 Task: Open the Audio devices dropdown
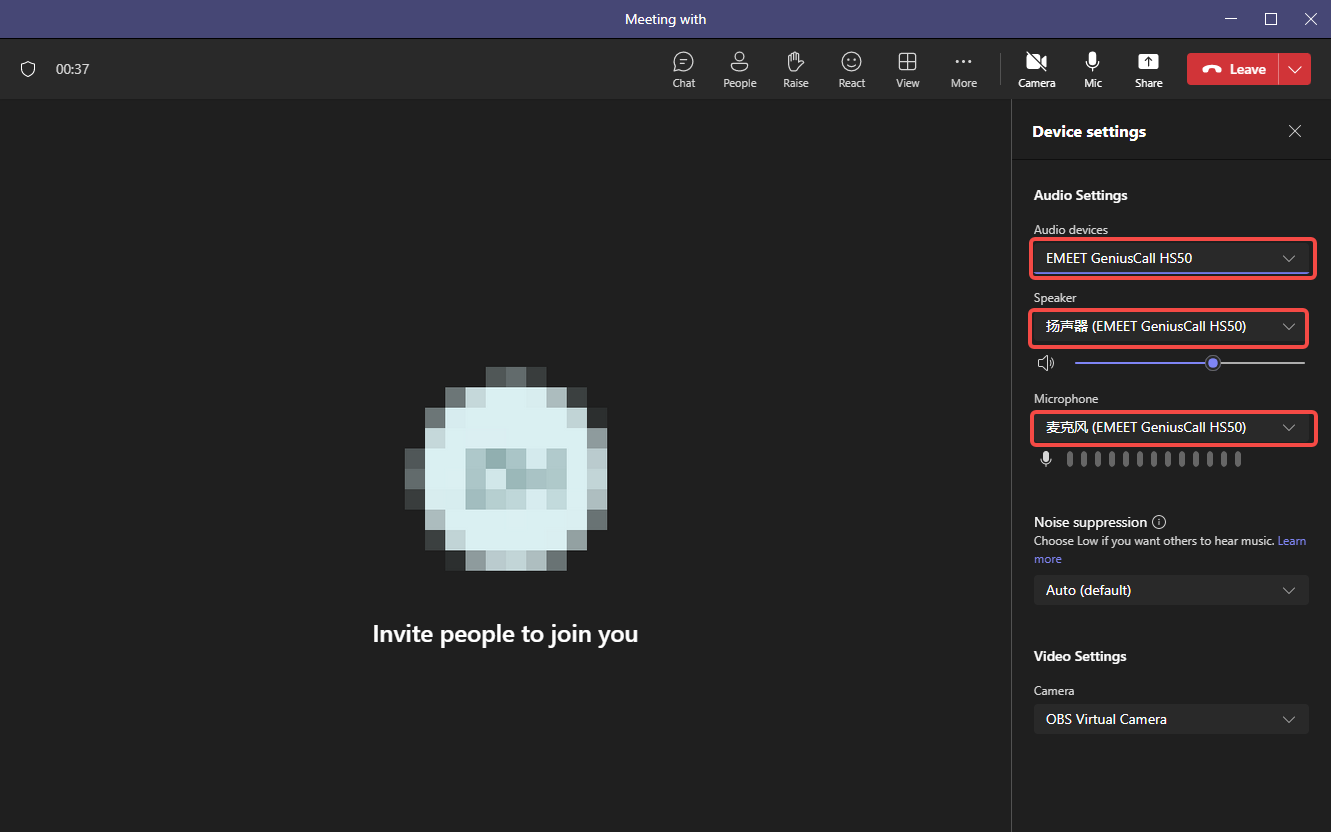1170,258
